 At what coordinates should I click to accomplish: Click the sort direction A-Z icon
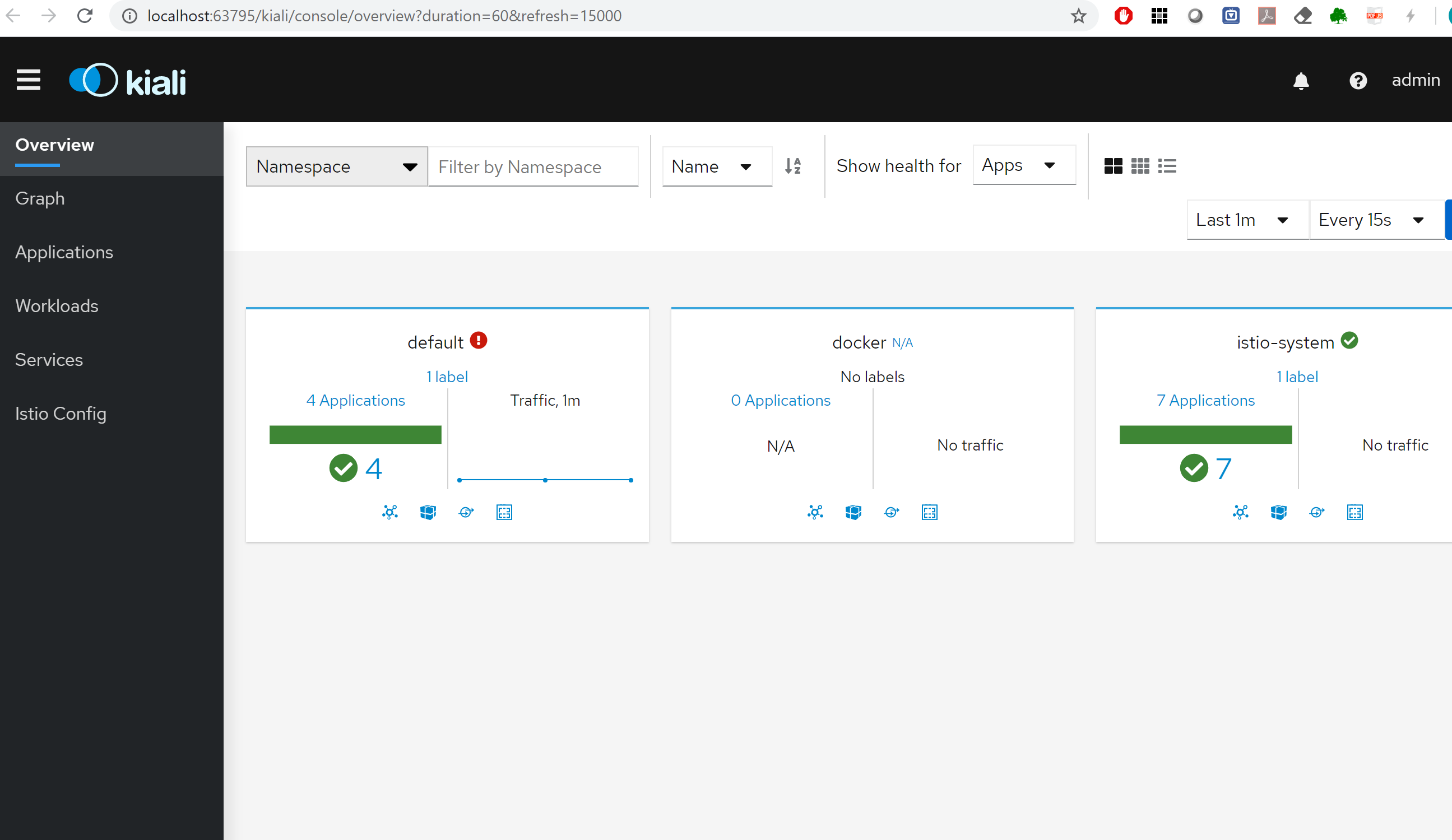coord(793,166)
